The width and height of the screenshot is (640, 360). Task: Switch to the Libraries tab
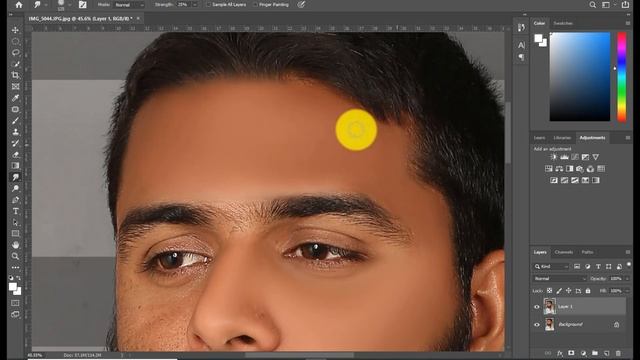562,138
